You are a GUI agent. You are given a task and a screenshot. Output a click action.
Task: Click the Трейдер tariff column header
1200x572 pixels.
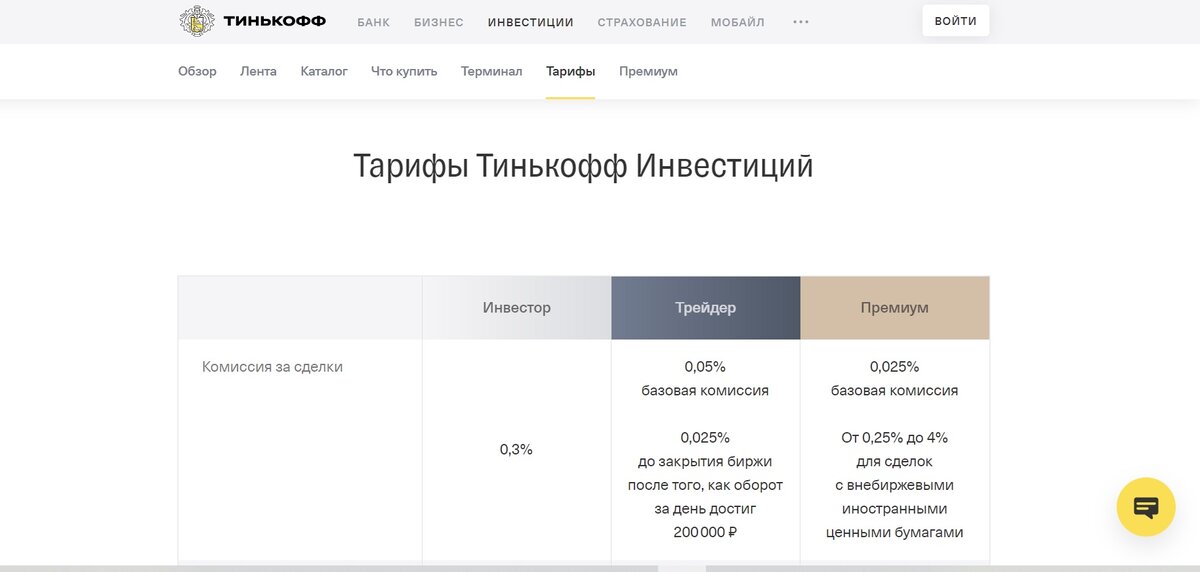(706, 308)
